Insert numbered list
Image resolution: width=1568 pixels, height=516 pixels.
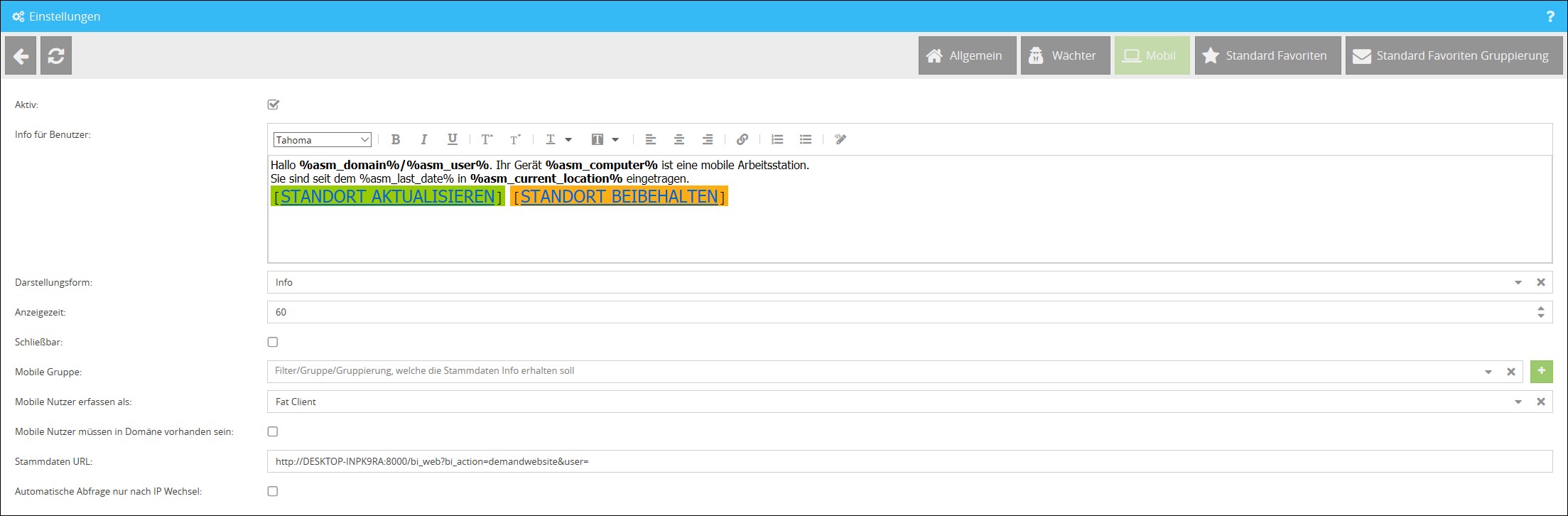(777, 139)
